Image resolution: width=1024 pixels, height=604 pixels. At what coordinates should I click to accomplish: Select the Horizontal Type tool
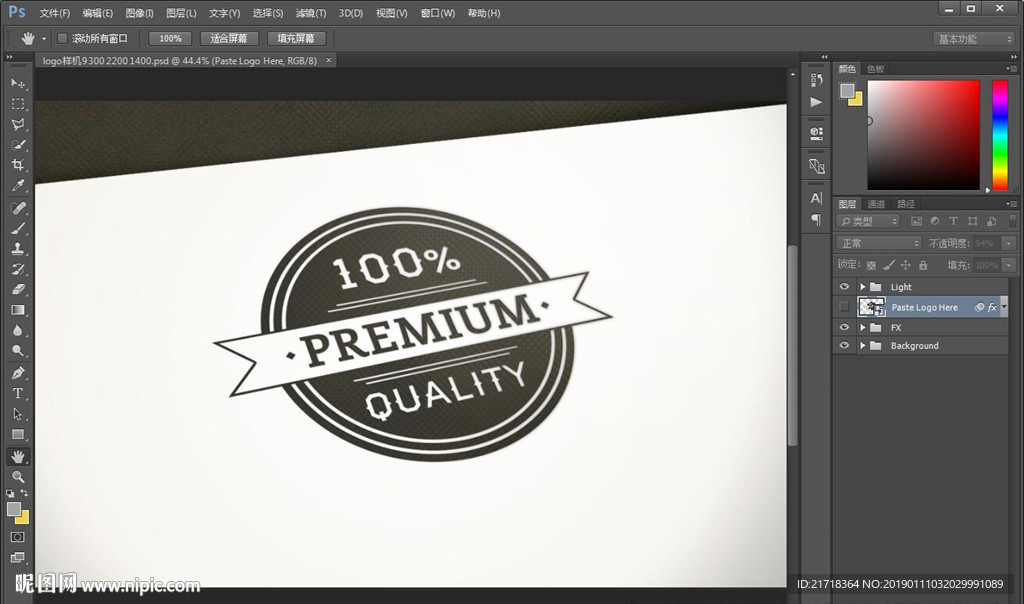(18, 393)
